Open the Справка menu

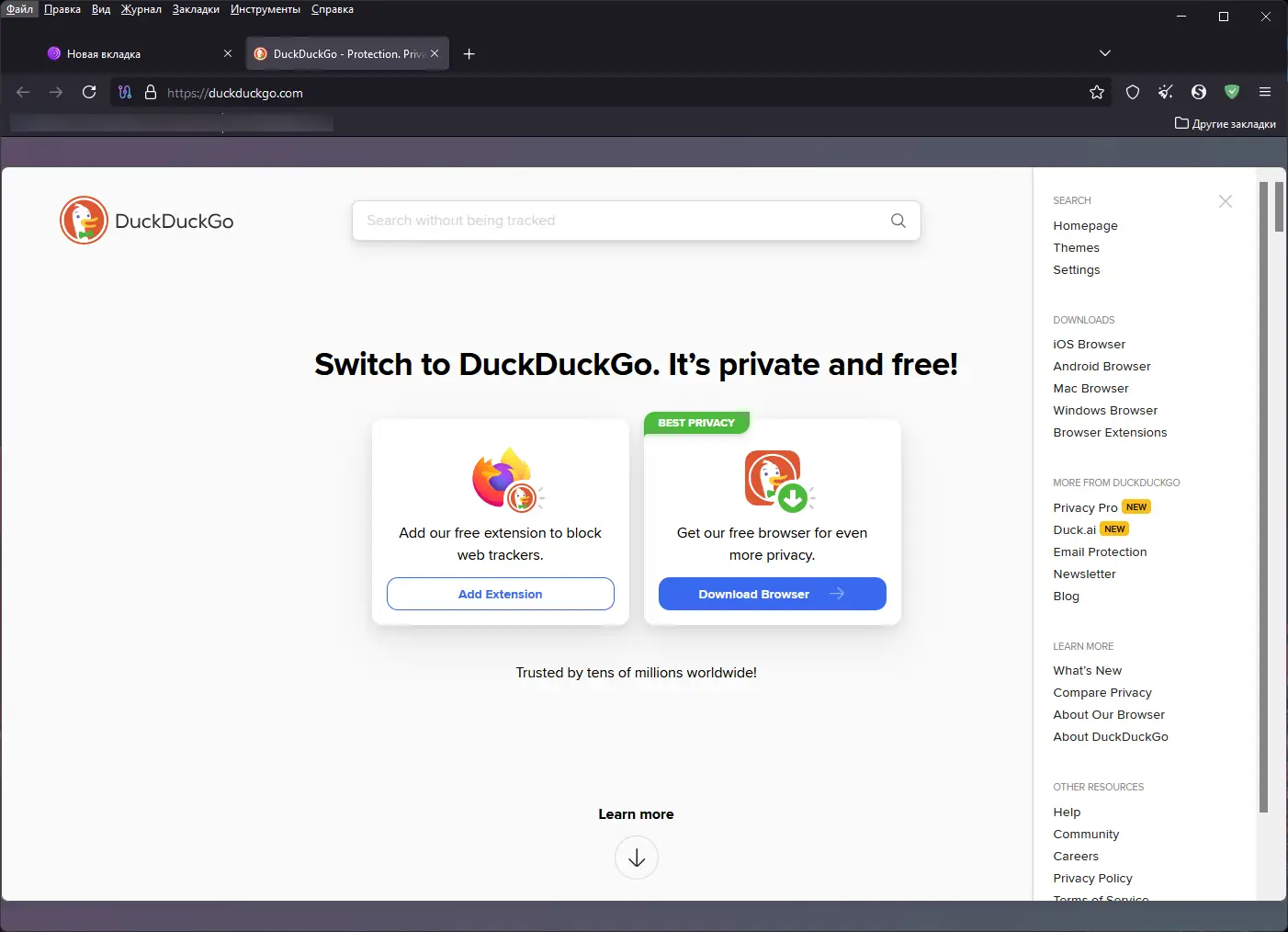(x=333, y=9)
